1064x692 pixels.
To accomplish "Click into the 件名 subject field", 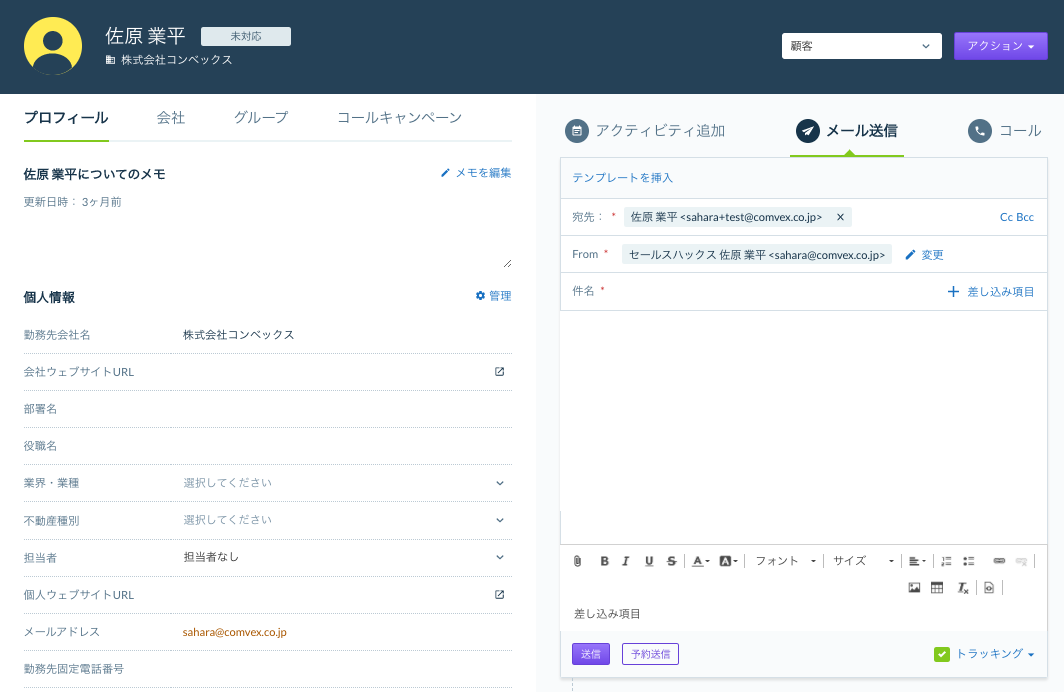I will [x=774, y=292].
